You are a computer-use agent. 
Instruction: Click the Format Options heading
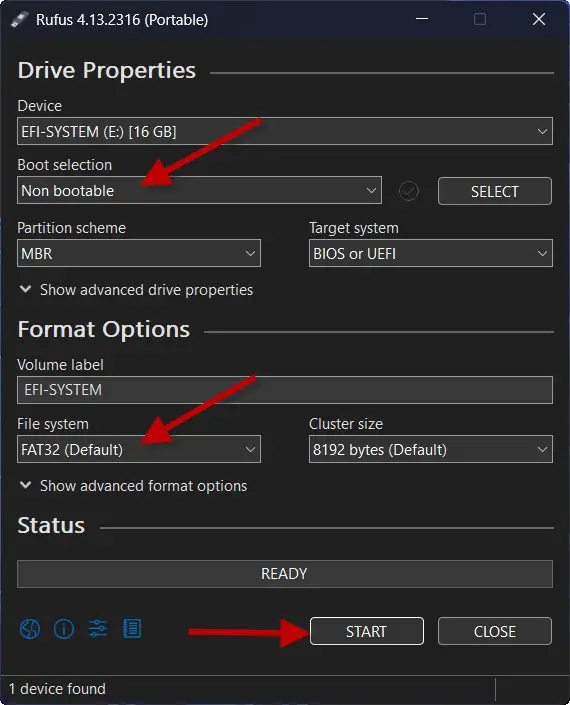pos(104,330)
